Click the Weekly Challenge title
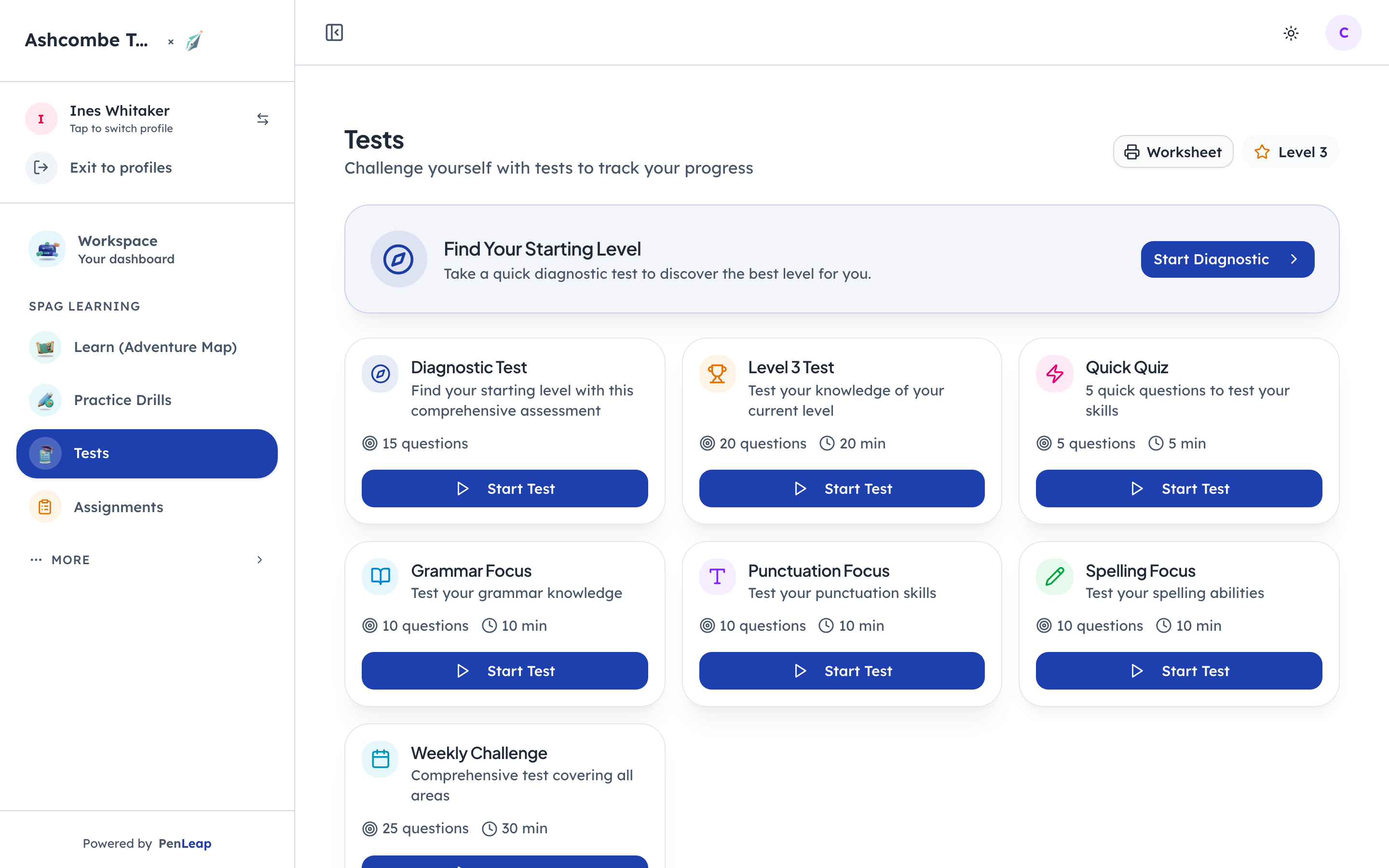This screenshot has height=868, width=1389. (x=479, y=753)
